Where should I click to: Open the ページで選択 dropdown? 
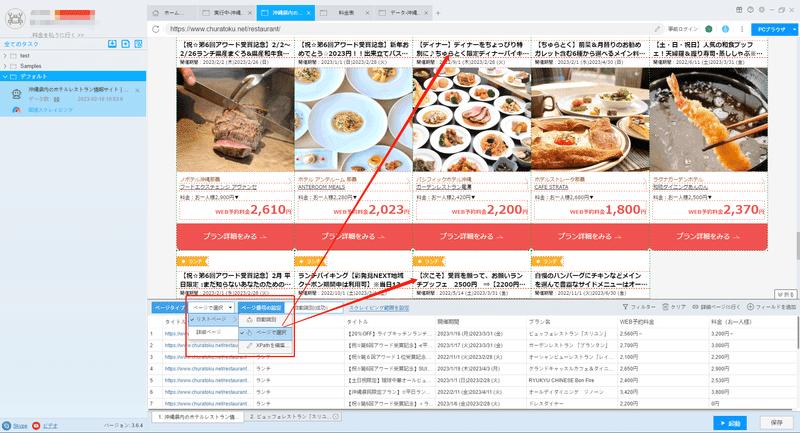coord(211,308)
